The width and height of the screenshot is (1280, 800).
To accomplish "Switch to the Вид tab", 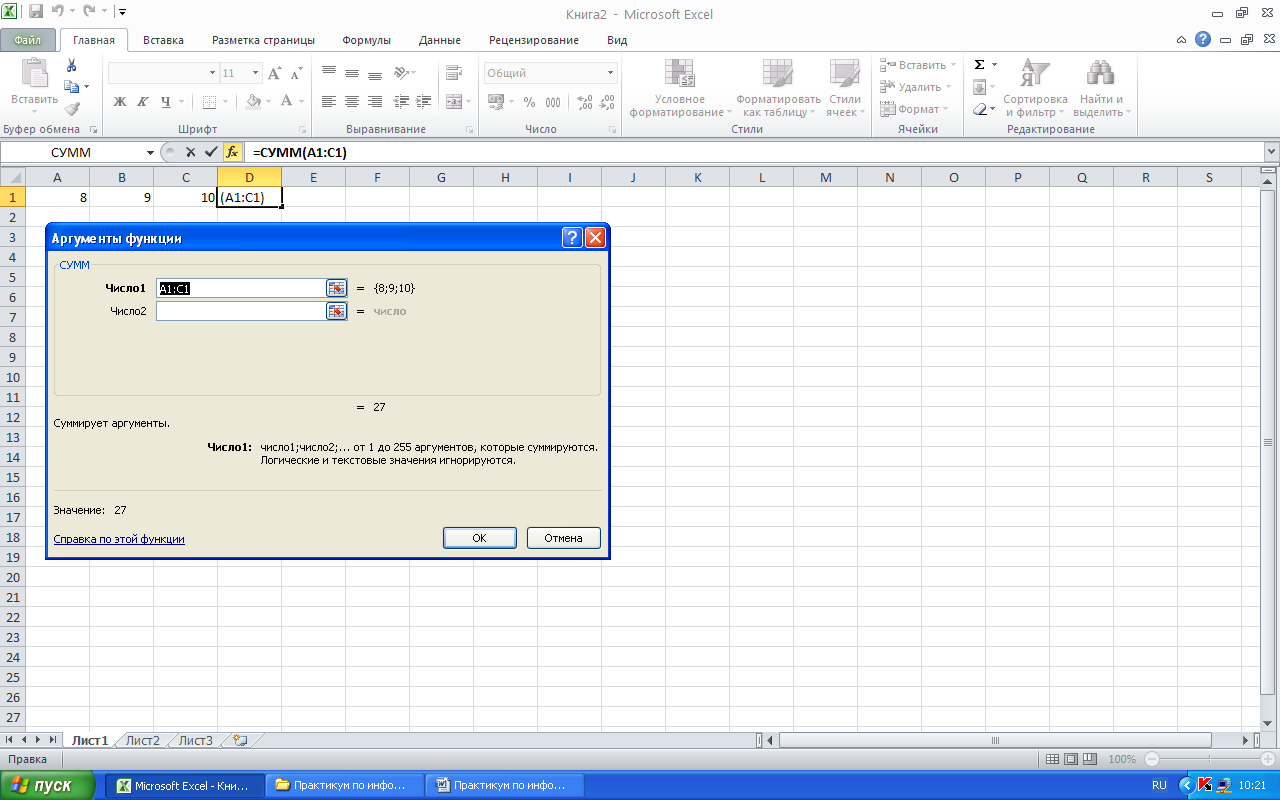I will click(x=617, y=40).
